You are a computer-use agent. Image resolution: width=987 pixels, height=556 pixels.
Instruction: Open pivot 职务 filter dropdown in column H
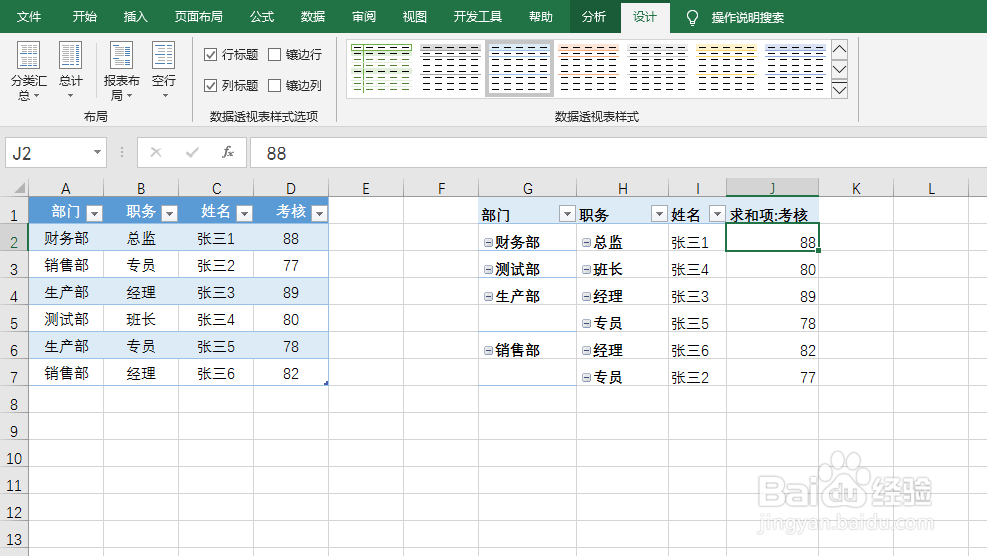(659, 214)
